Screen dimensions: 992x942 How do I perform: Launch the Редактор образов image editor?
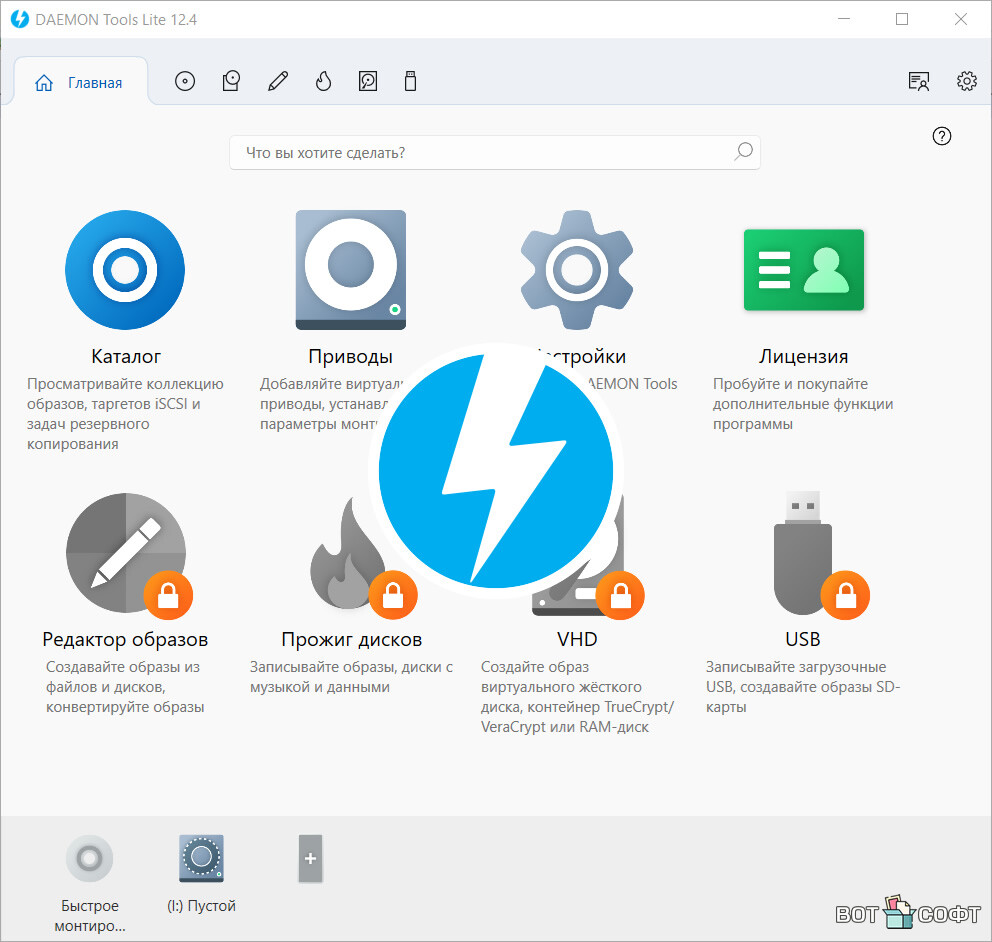[125, 553]
